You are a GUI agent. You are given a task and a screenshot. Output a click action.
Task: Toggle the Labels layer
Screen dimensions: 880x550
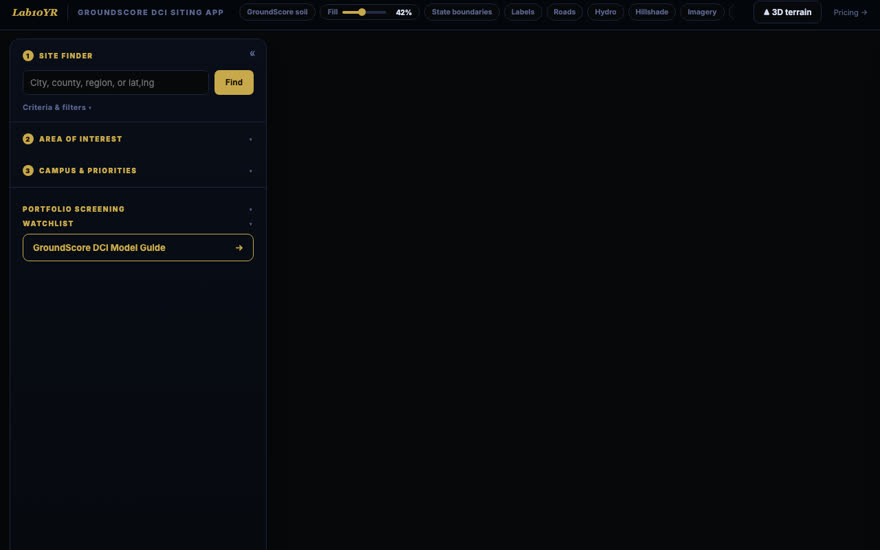tap(522, 12)
